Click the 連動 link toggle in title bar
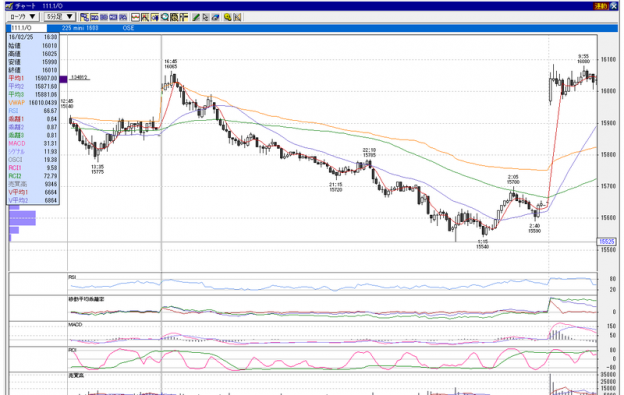Viewport: 624px width, 395px height. click(601, 6)
